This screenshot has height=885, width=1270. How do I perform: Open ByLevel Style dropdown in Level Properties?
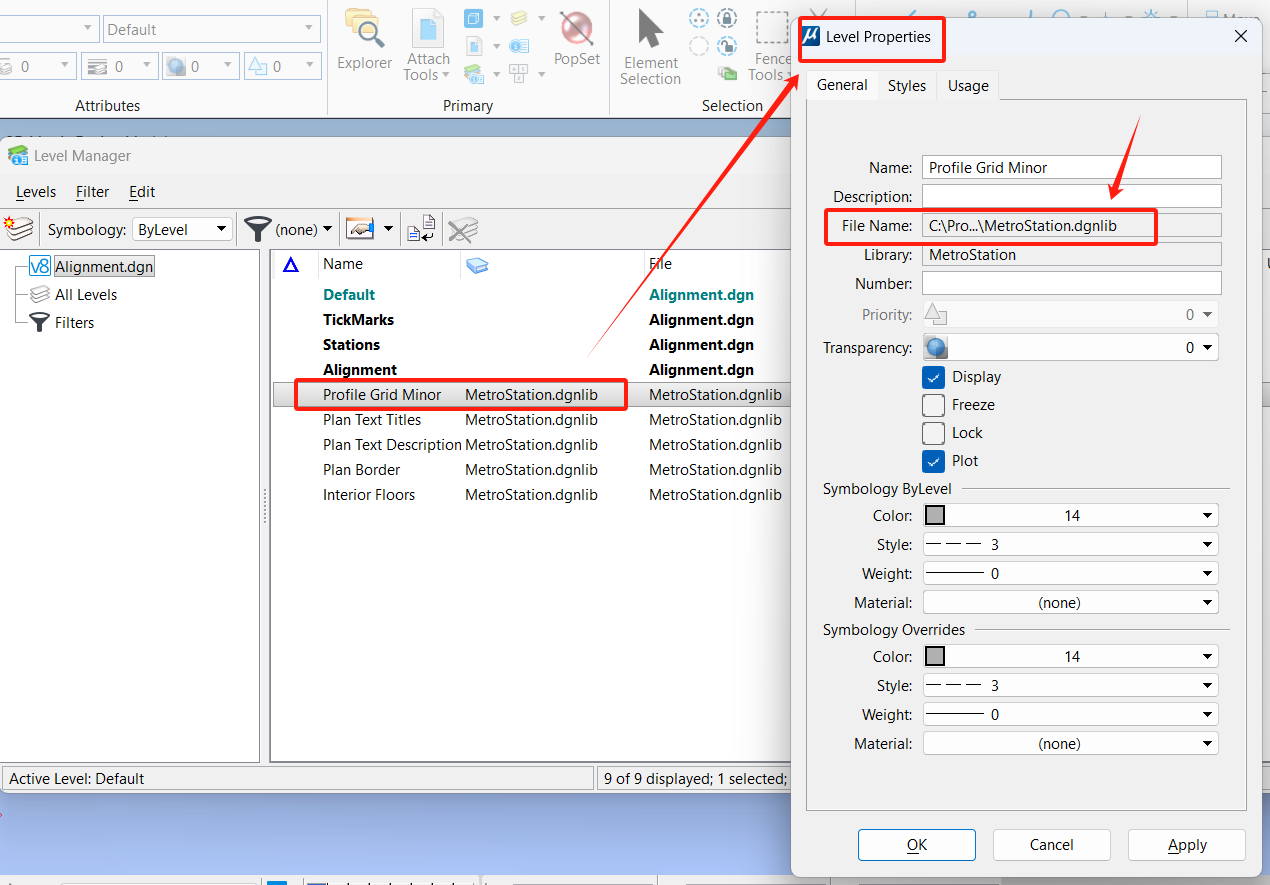click(x=1207, y=545)
